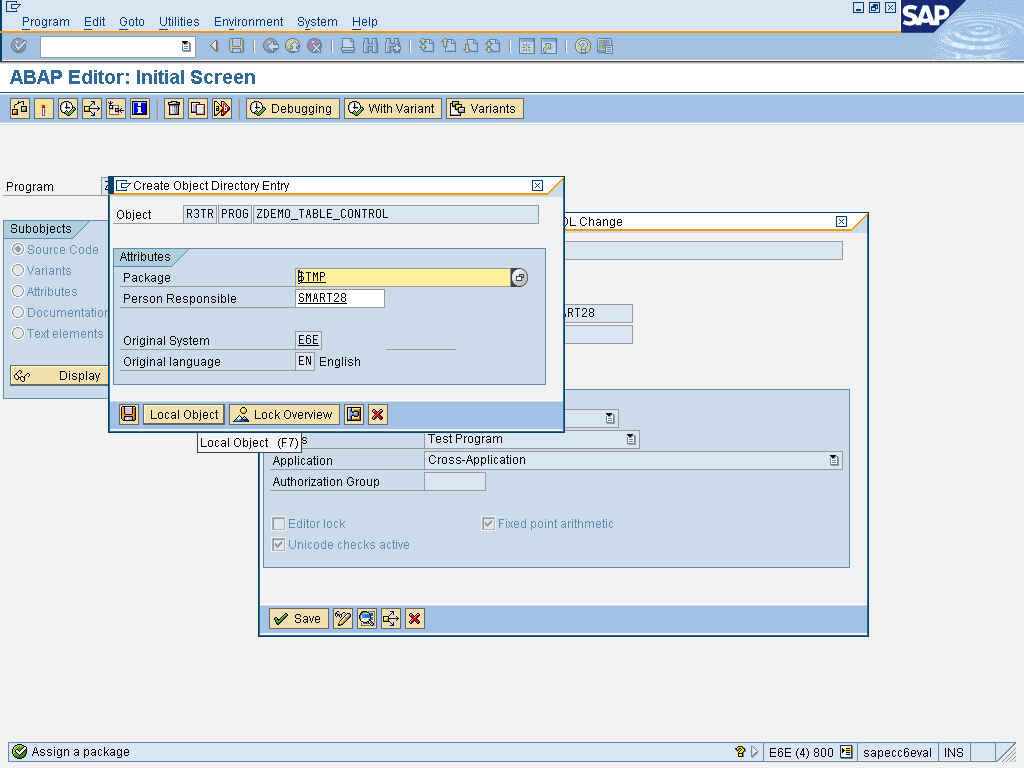Click Save in the attributes dialog
The image size is (1024, 768).
(x=298, y=618)
